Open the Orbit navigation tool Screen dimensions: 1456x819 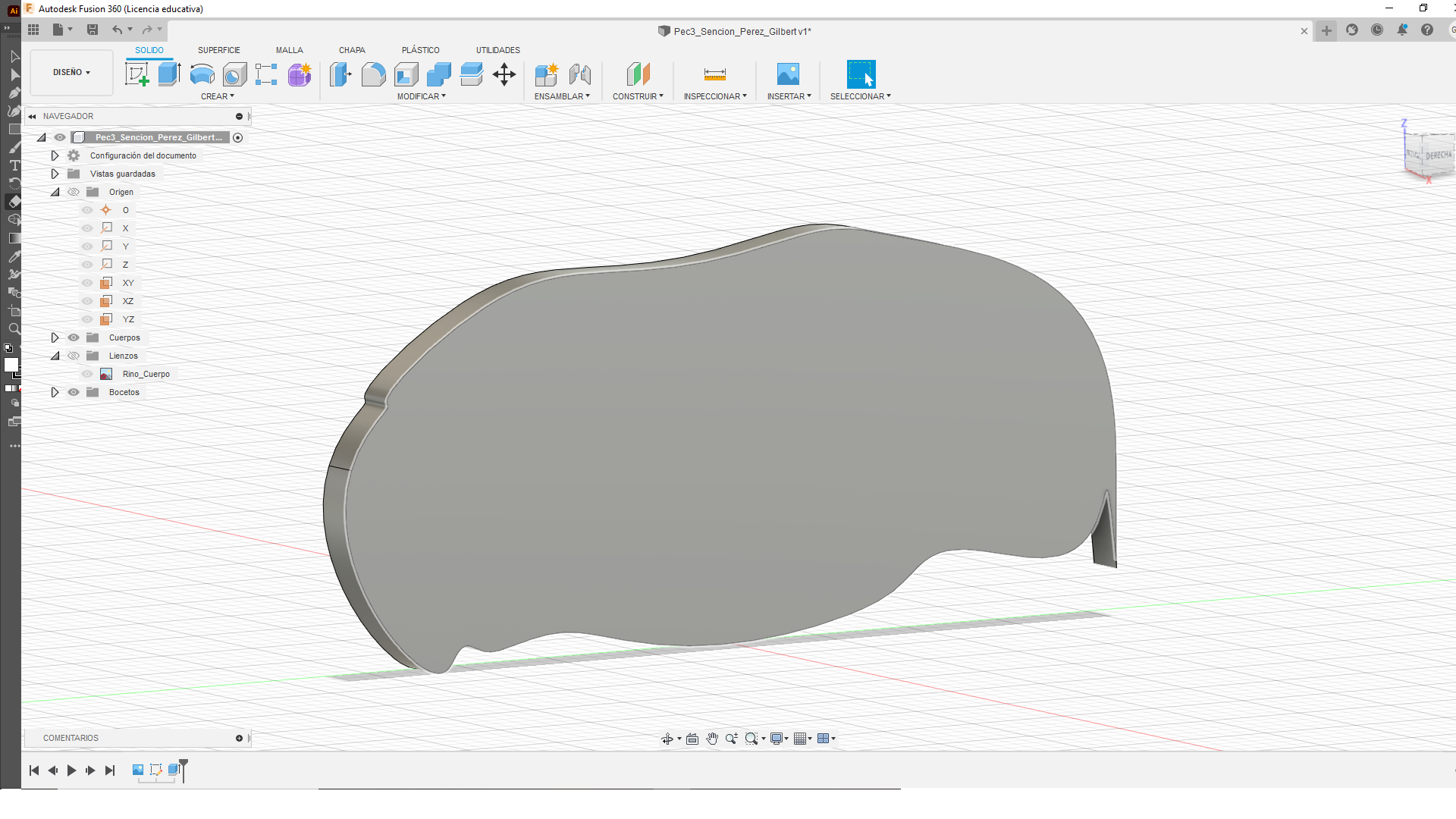(x=667, y=739)
